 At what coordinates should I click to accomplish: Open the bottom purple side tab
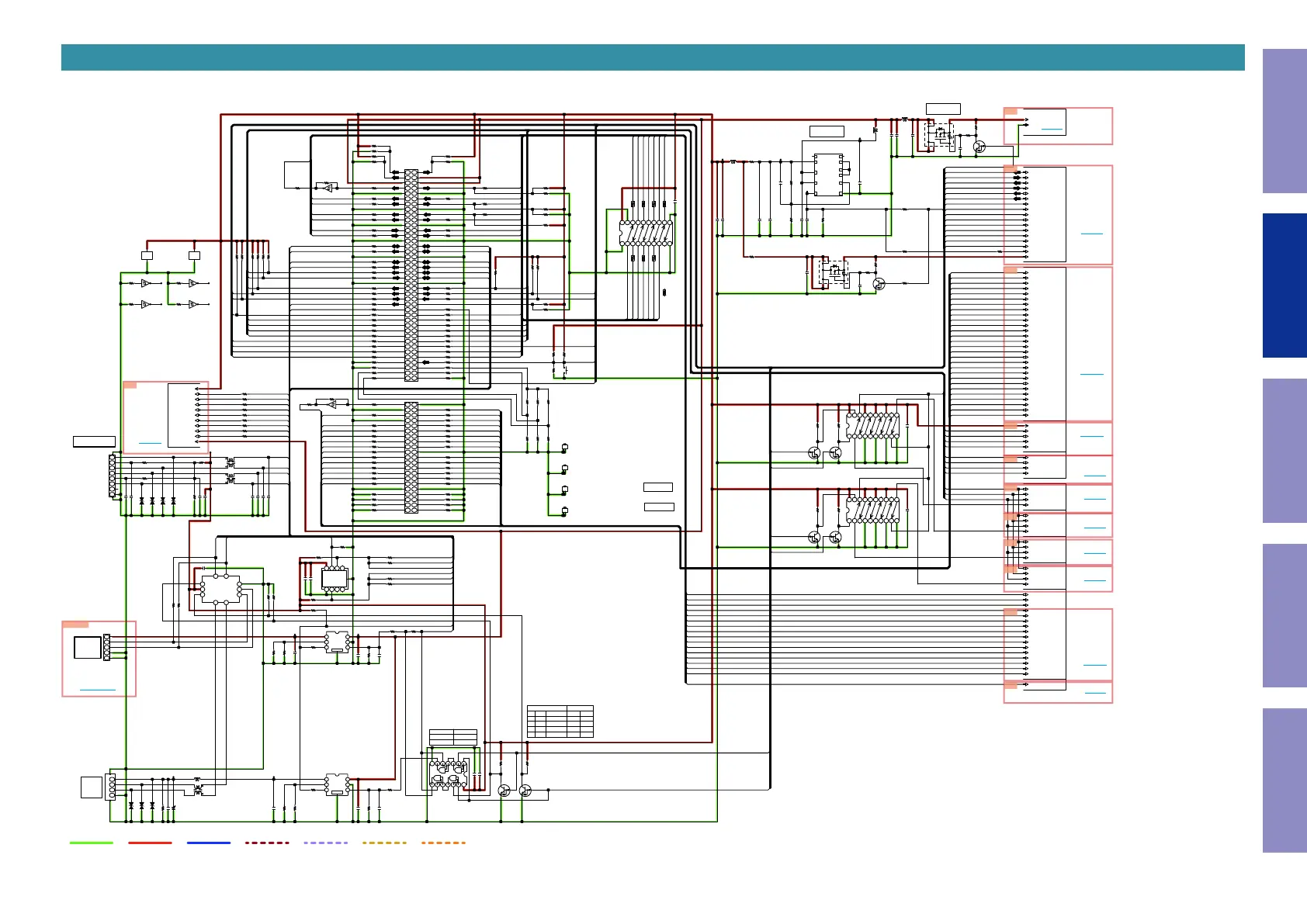pyautogui.click(x=1284, y=780)
